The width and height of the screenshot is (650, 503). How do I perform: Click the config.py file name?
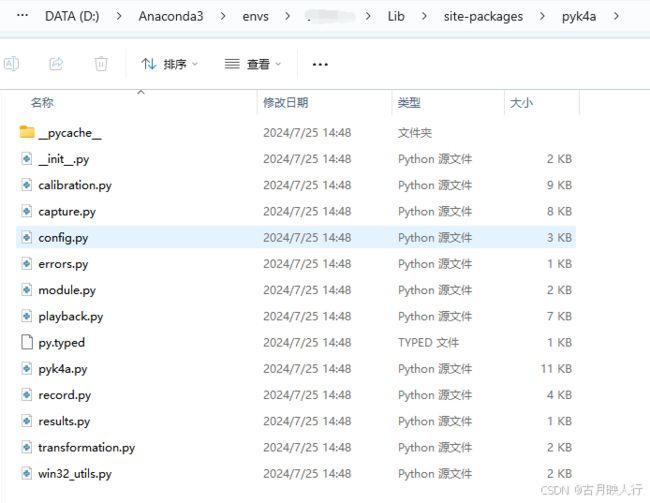click(x=63, y=238)
